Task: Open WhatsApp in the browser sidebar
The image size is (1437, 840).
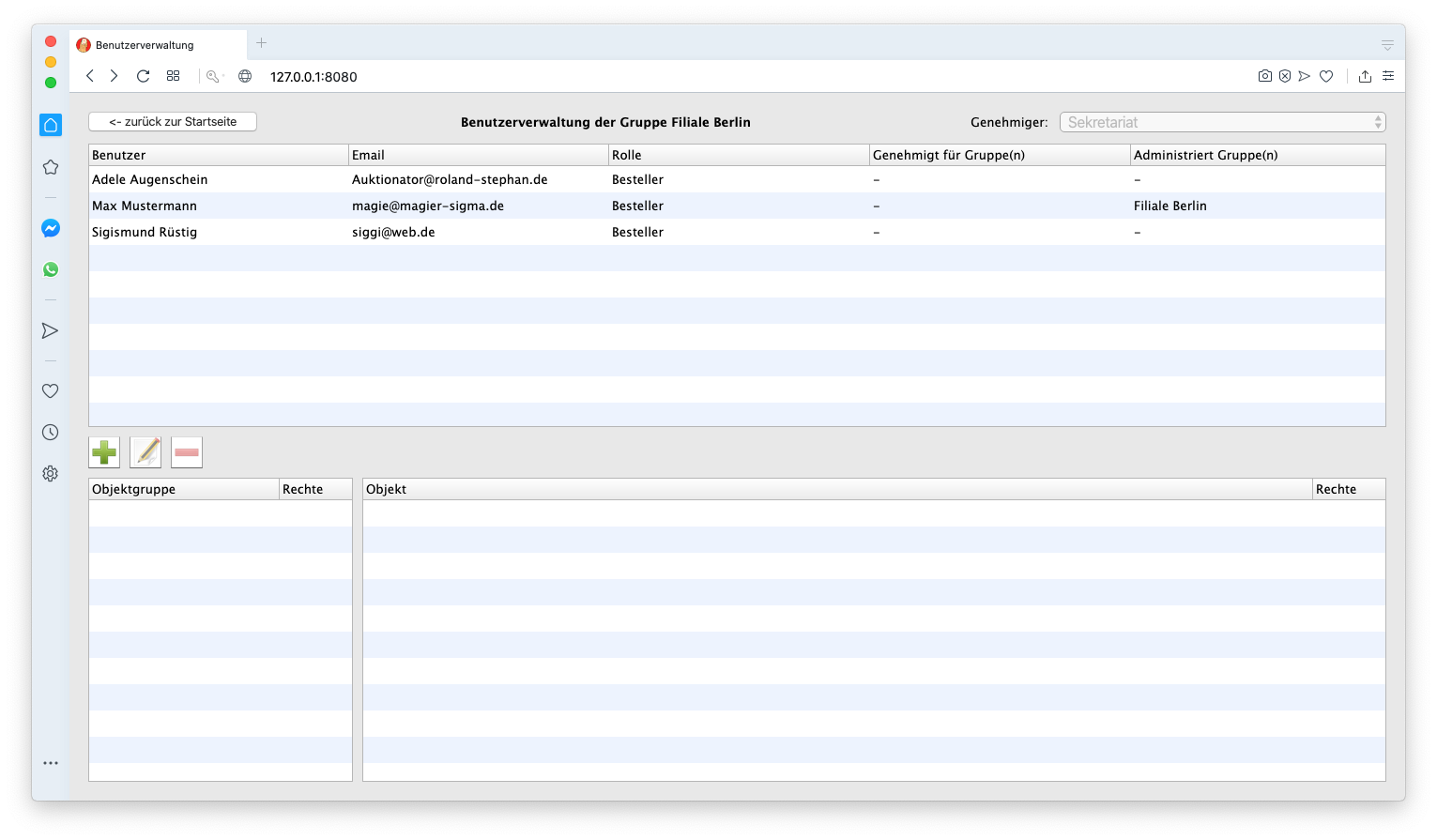Action: pos(51,269)
